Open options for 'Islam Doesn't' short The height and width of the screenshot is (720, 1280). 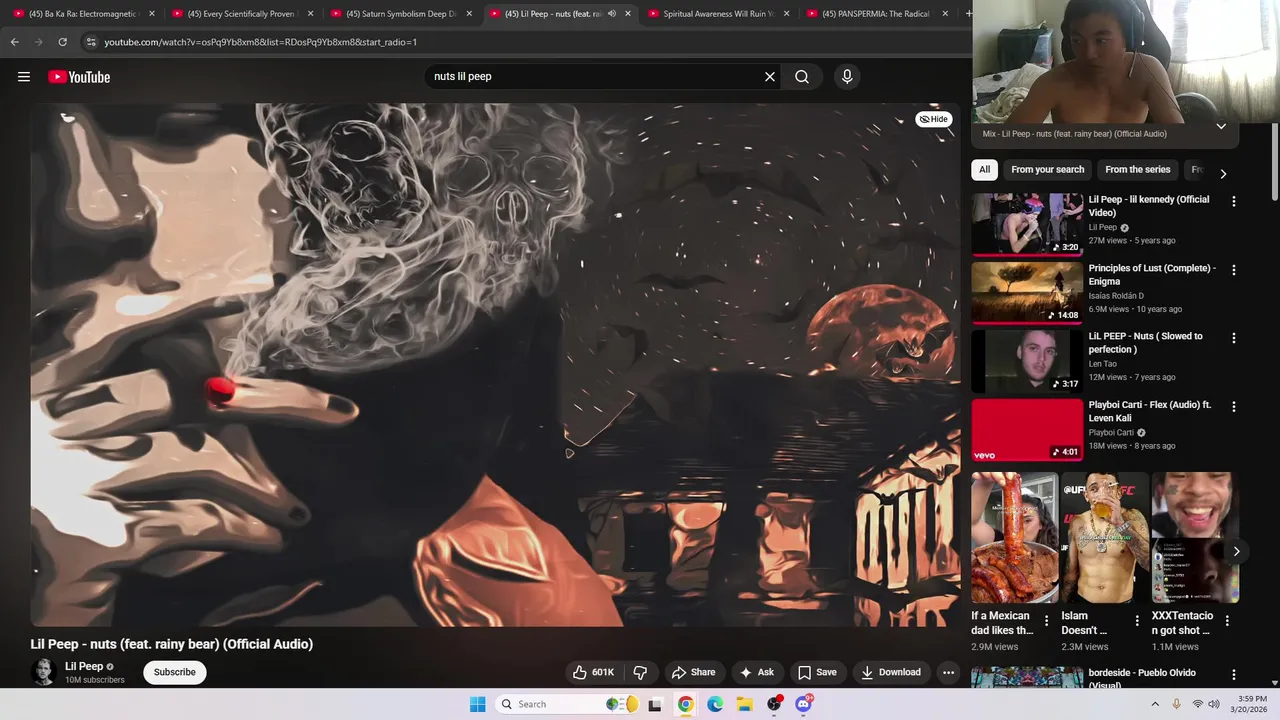[1137, 621]
